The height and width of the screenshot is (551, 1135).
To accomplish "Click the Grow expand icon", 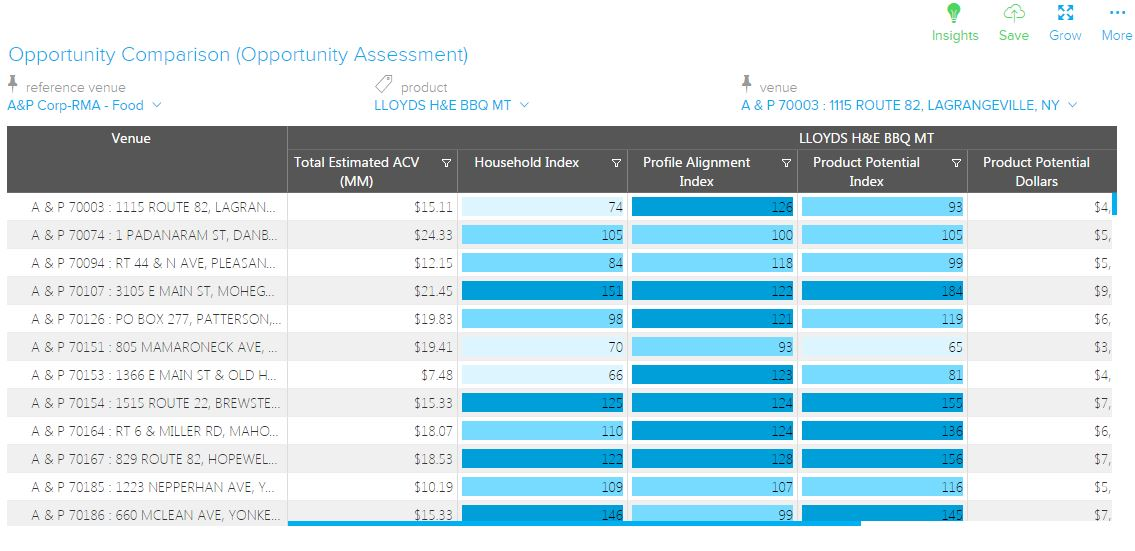I will pyautogui.click(x=1065, y=14).
